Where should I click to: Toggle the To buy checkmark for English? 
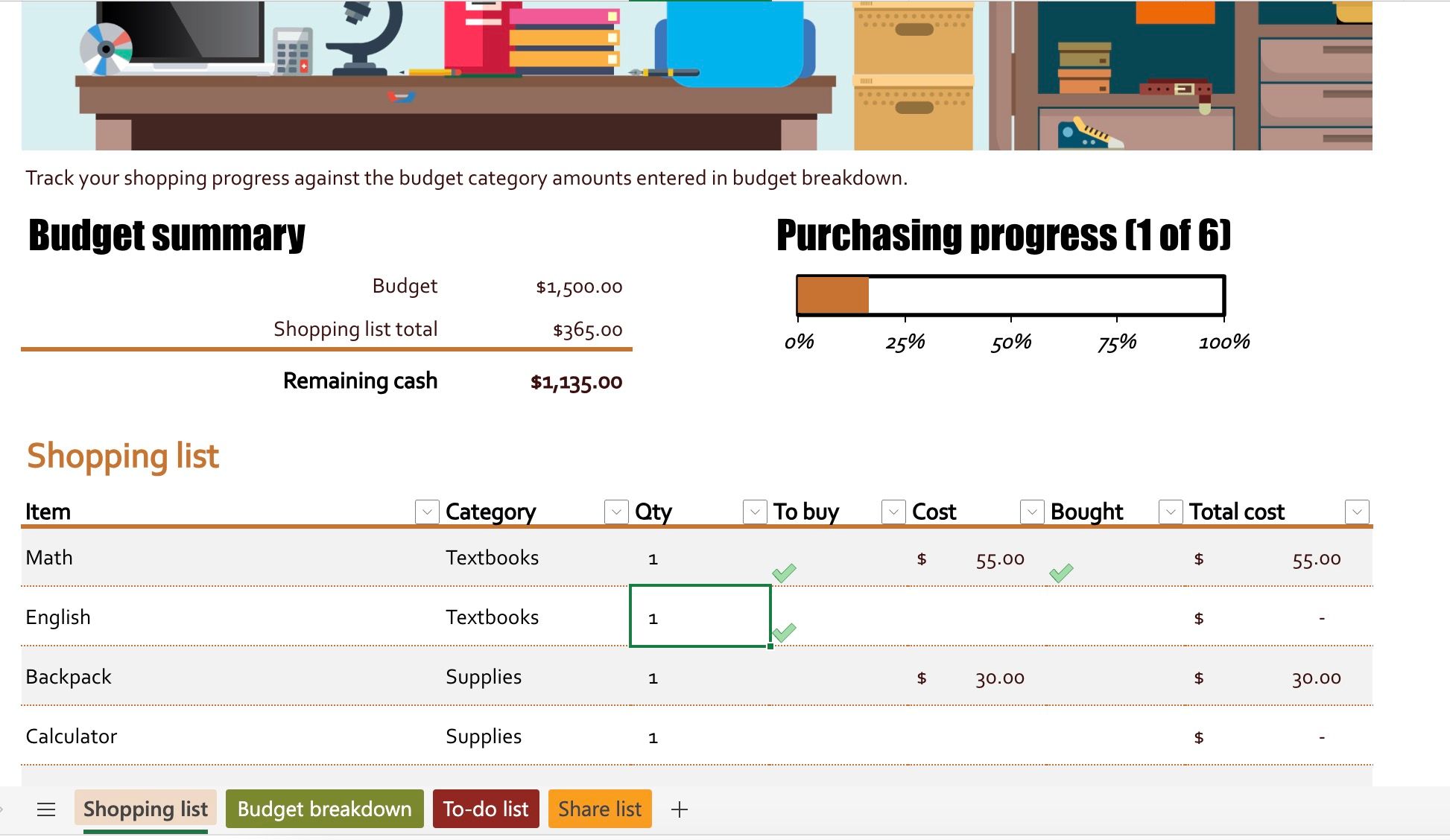(785, 632)
